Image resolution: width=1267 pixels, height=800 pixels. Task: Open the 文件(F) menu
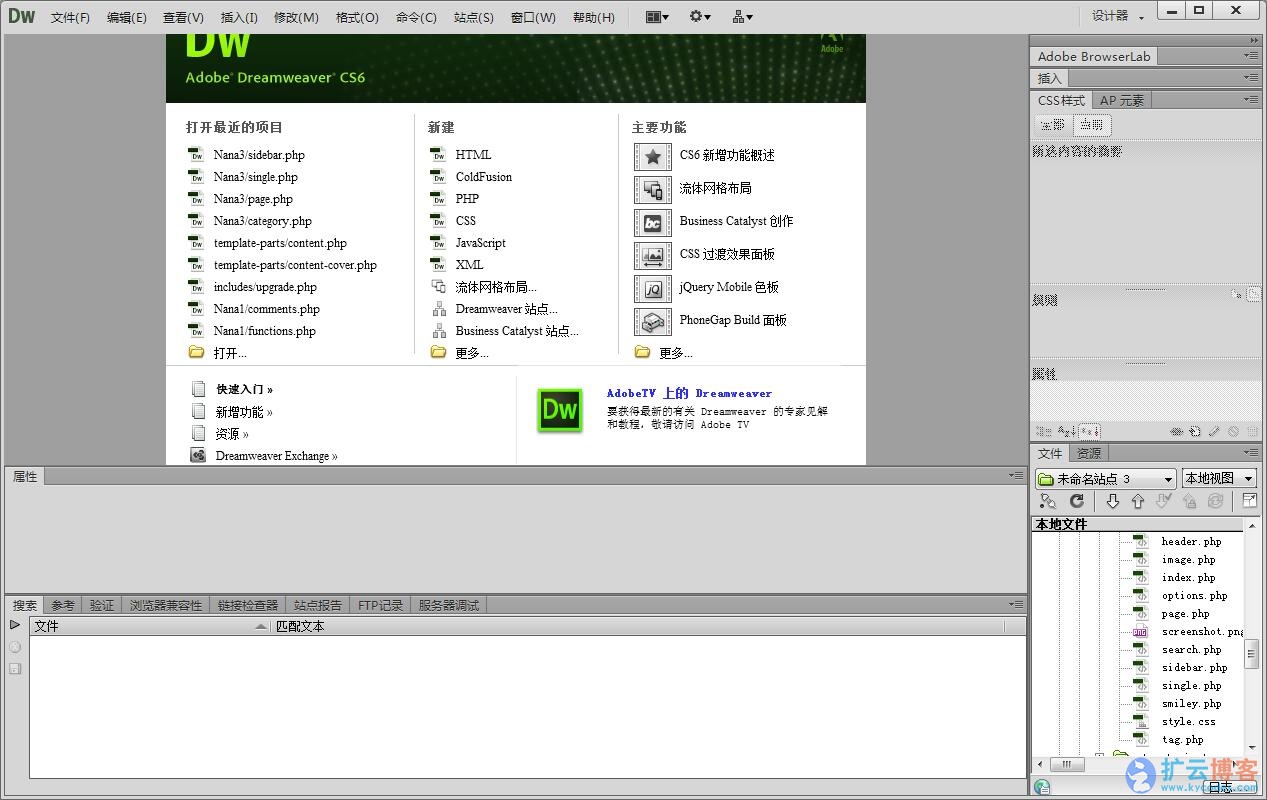coord(70,17)
